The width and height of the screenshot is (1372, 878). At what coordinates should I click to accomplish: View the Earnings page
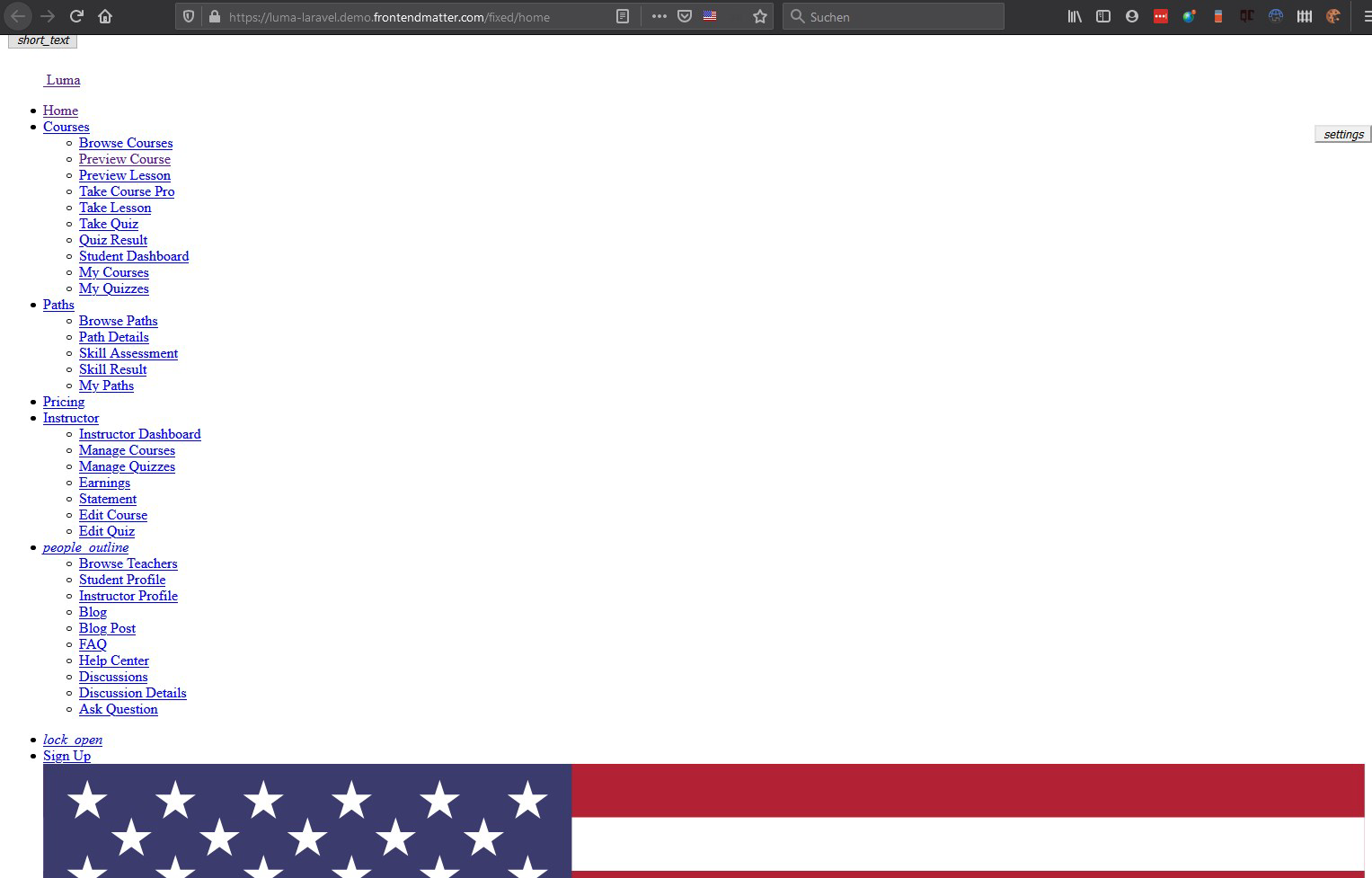(104, 483)
